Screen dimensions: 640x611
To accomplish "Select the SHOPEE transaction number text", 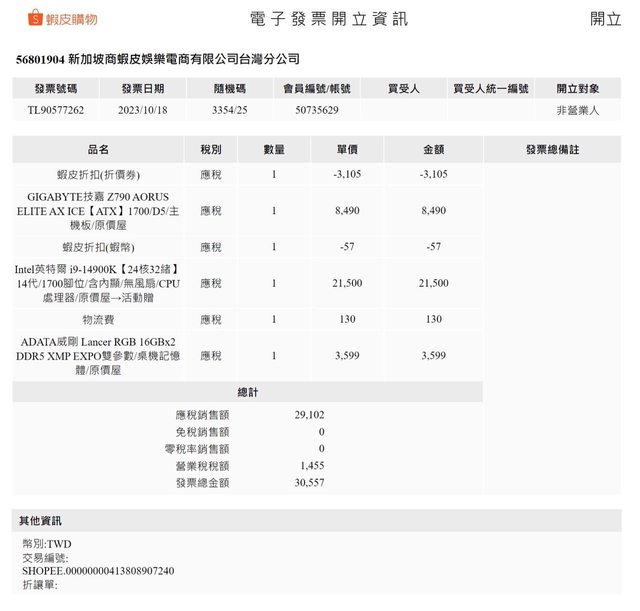I will 98,571.
